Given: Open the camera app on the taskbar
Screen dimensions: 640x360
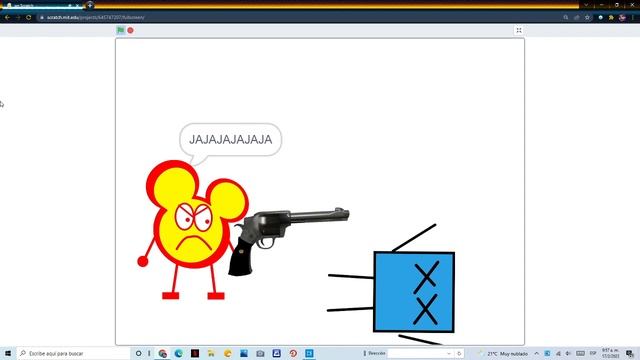Looking at the screenshot, I should [260, 353].
